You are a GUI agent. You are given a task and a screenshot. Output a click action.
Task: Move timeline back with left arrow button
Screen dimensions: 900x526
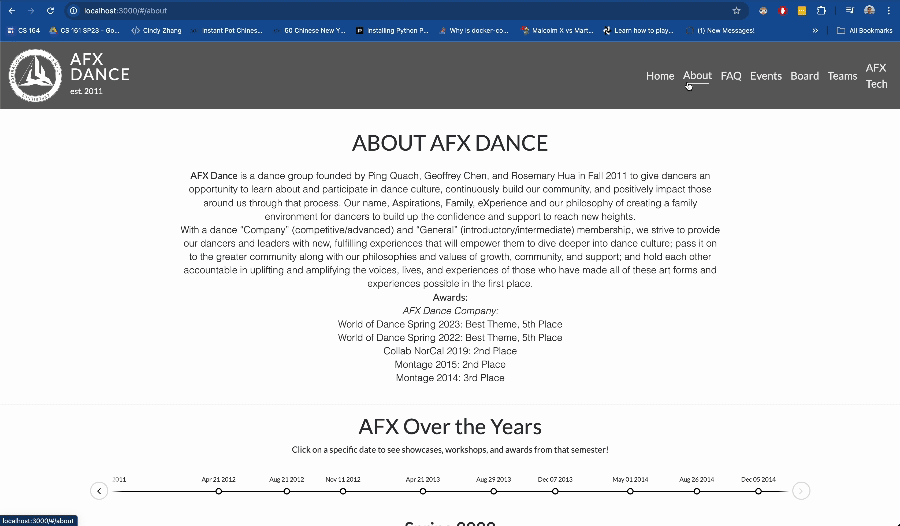coord(99,491)
